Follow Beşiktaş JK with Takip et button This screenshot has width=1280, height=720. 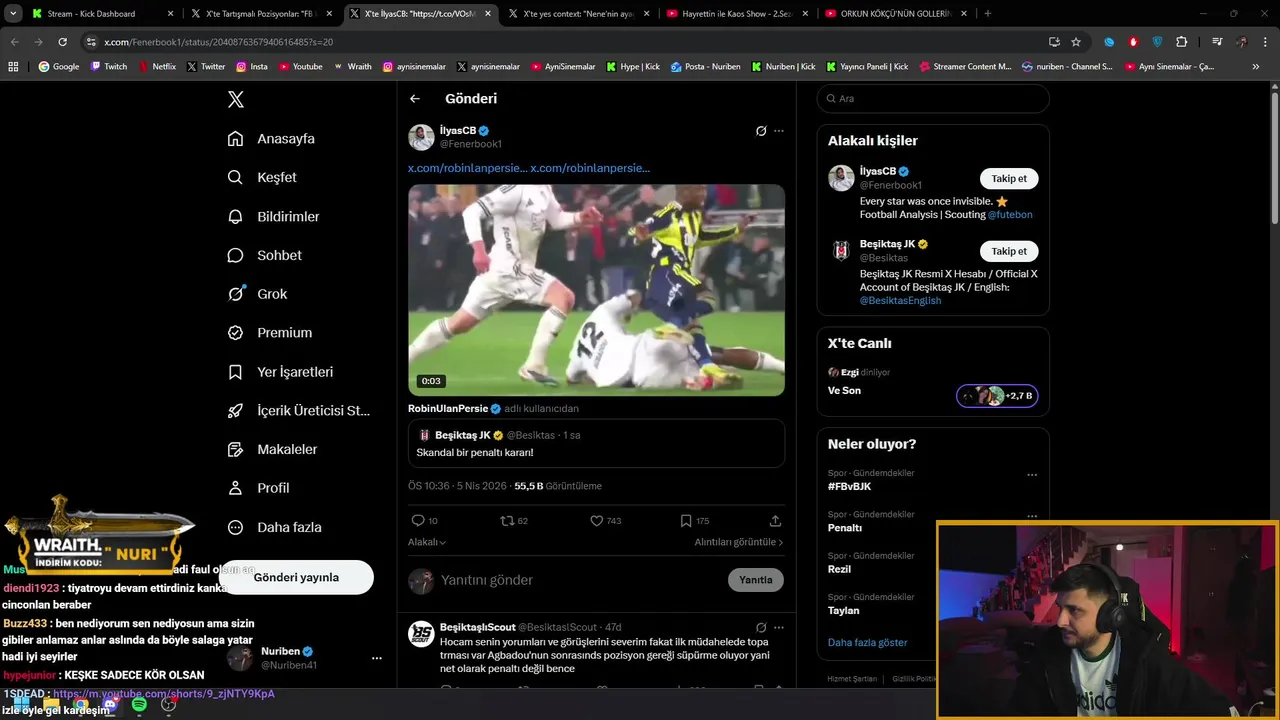pos(1009,251)
